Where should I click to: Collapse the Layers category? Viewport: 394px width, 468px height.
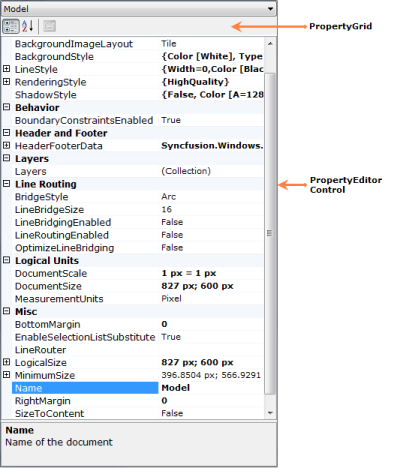(6, 158)
